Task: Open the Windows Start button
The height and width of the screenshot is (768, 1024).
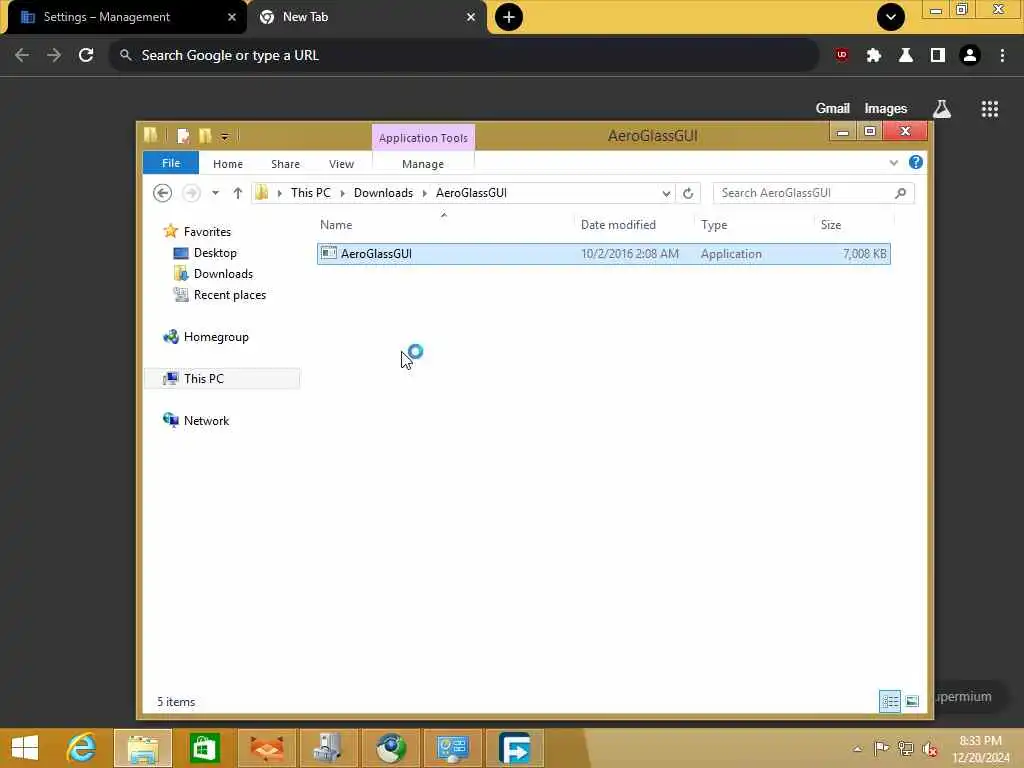Action: pyautogui.click(x=25, y=748)
